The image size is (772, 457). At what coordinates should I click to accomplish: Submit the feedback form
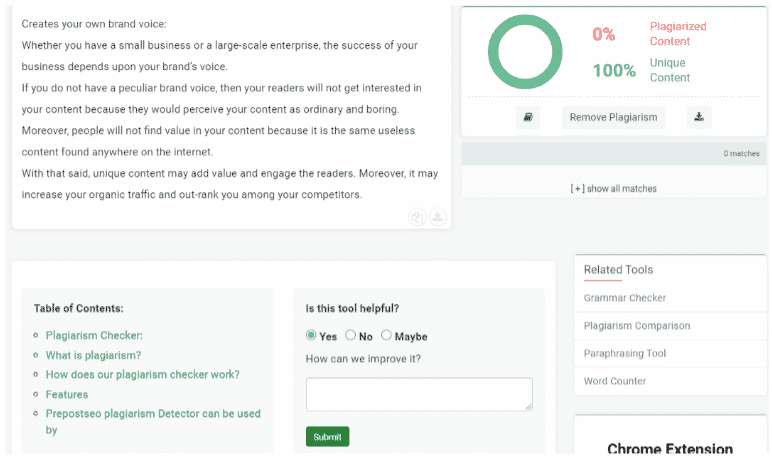(327, 437)
